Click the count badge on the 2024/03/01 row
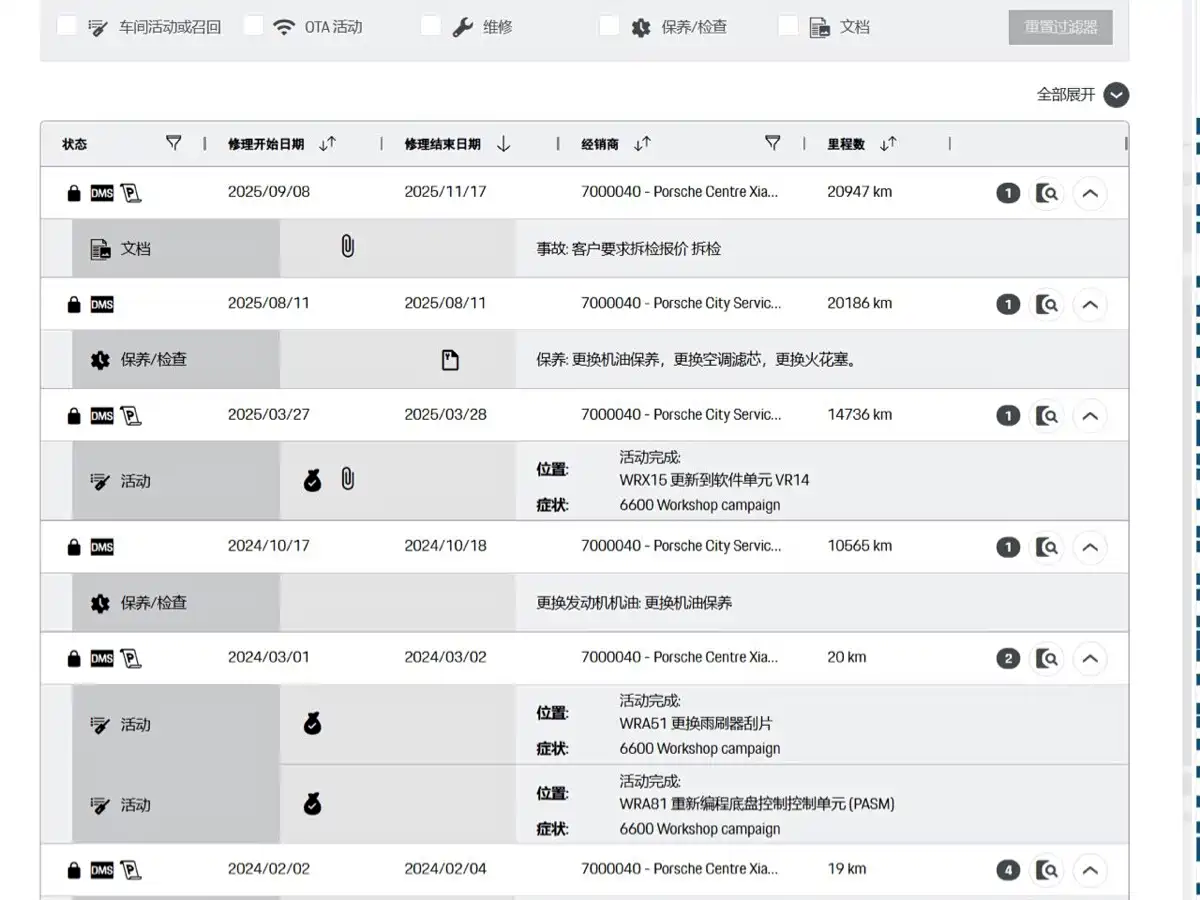The width and height of the screenshot is (1200, 900). (x=1008, y=658)
